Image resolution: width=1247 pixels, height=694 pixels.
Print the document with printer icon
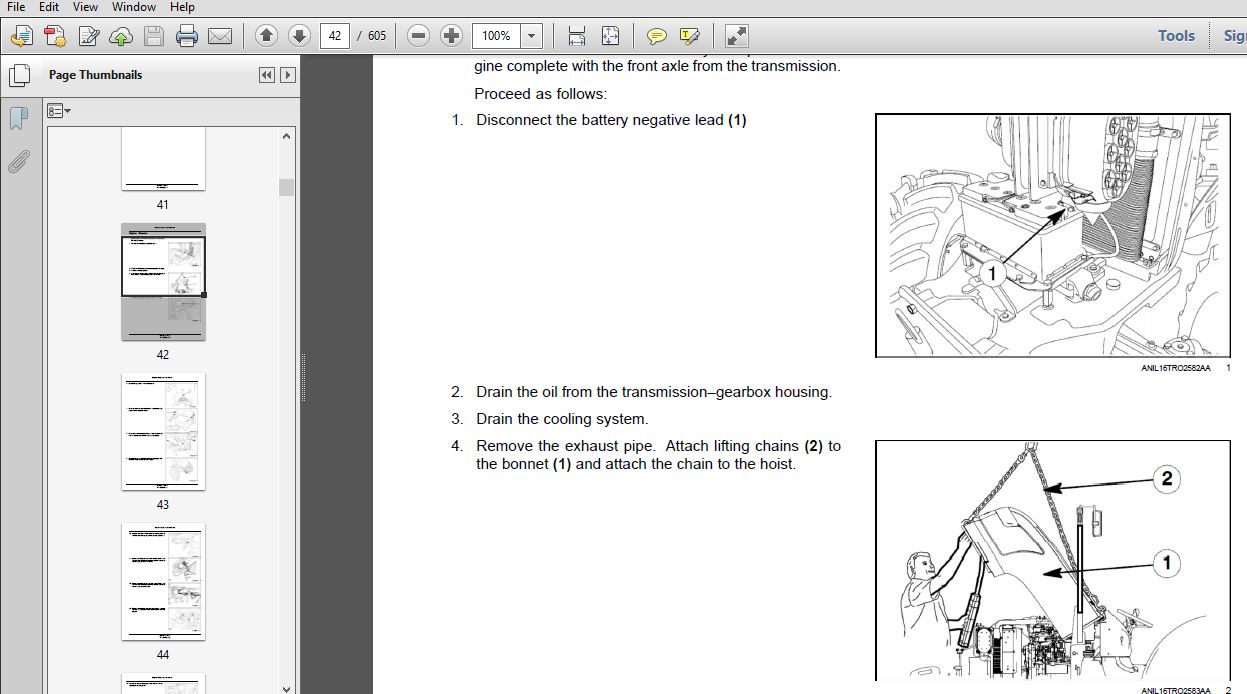coord(187,37)
